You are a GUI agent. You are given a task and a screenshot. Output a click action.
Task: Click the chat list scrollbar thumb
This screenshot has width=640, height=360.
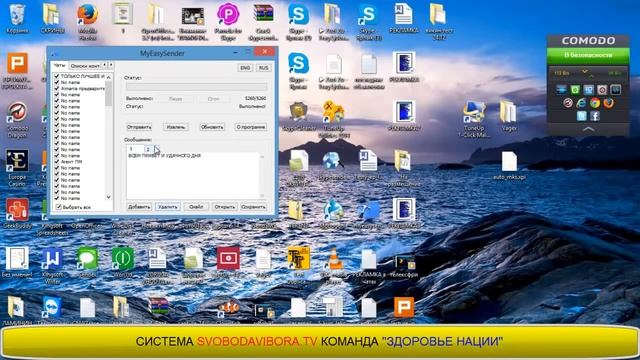pyautogui.click(x=109, y=93)
